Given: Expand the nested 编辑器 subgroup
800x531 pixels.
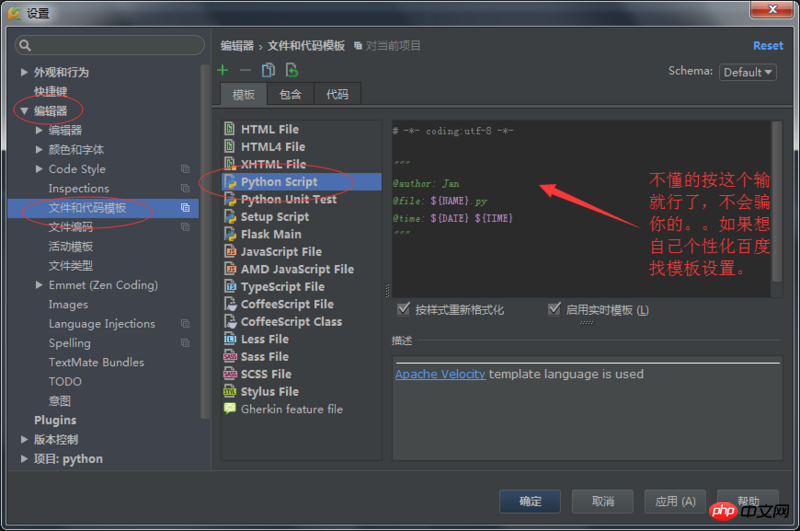Looking at the screenshot, I should tap(39, 130).
